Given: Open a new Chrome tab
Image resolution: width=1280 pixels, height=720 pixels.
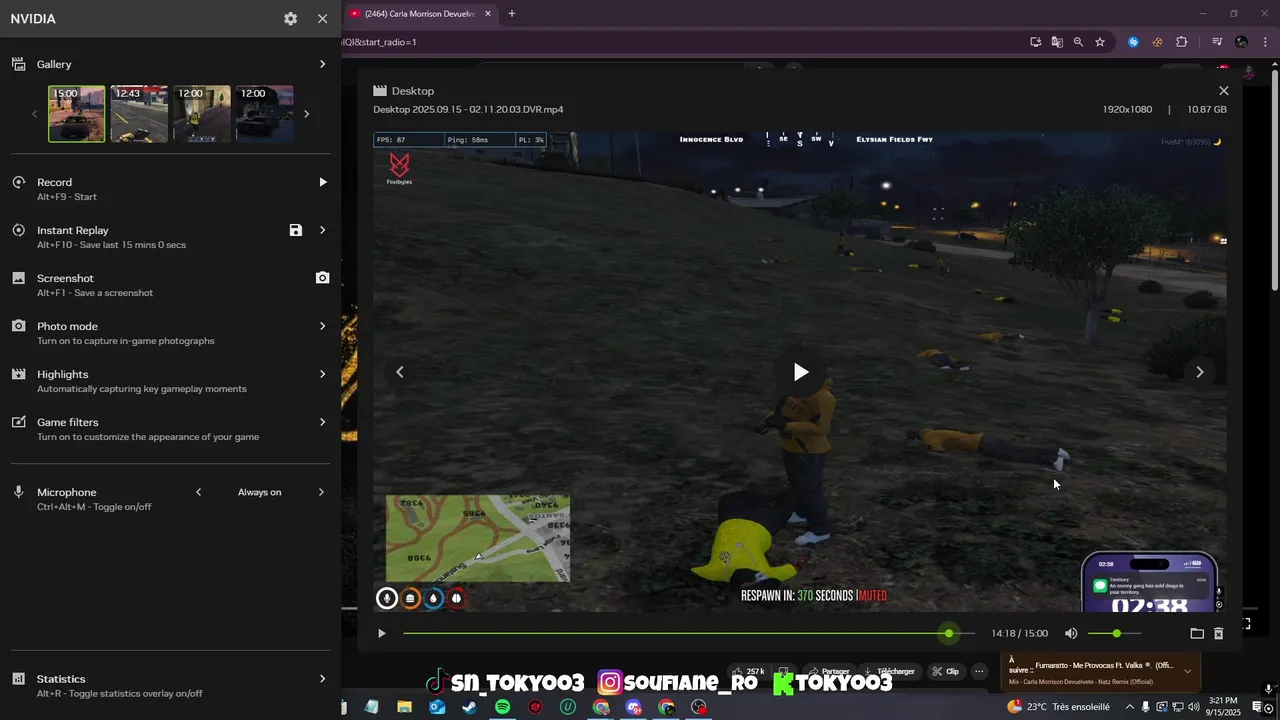Looking at the screenshot, I should [x=512, y=14].
